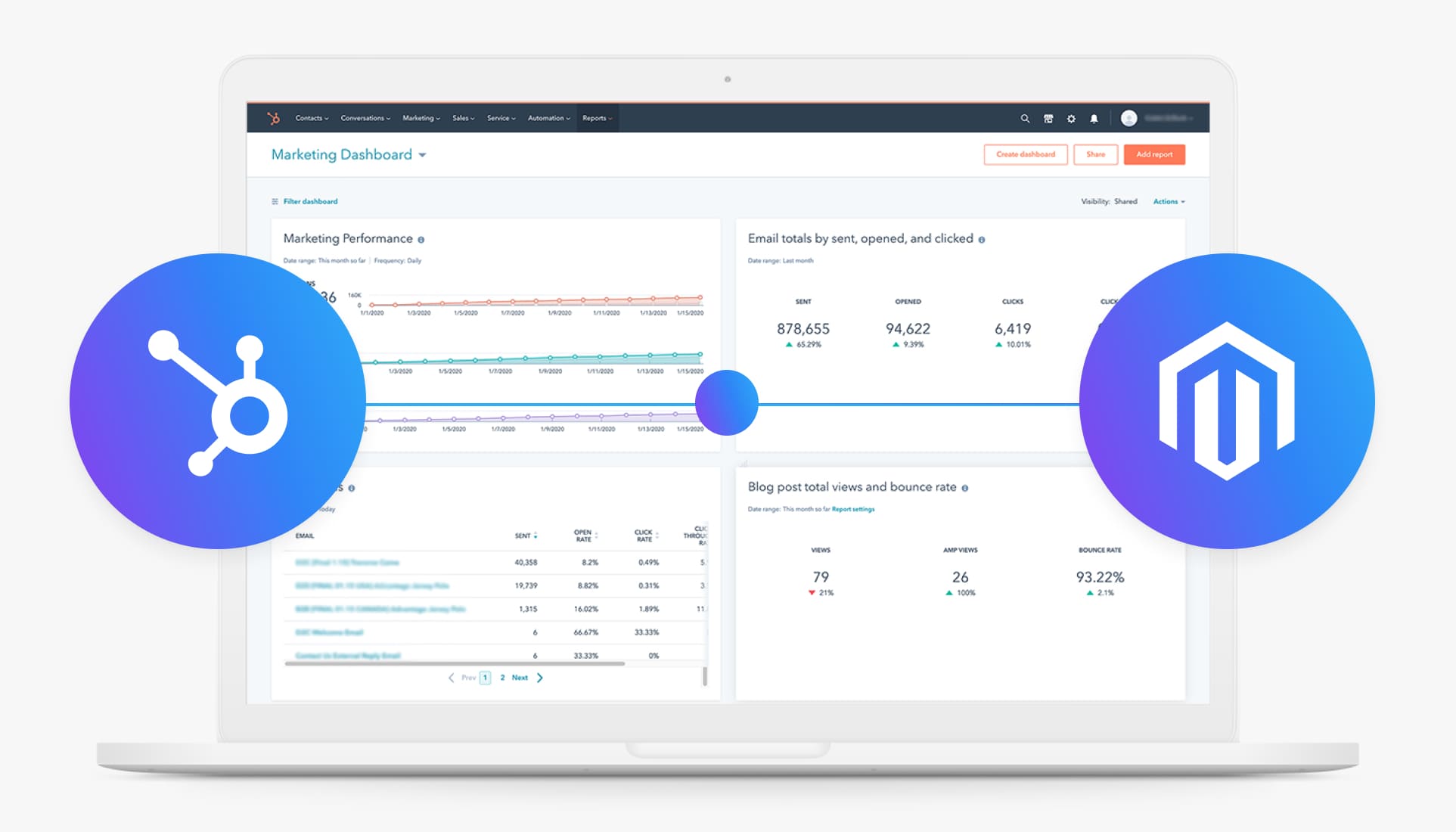1456x832 pixels.
Task: Expand the Actions dropdown
Action: pyautogui.click(x=1169, y=201)
